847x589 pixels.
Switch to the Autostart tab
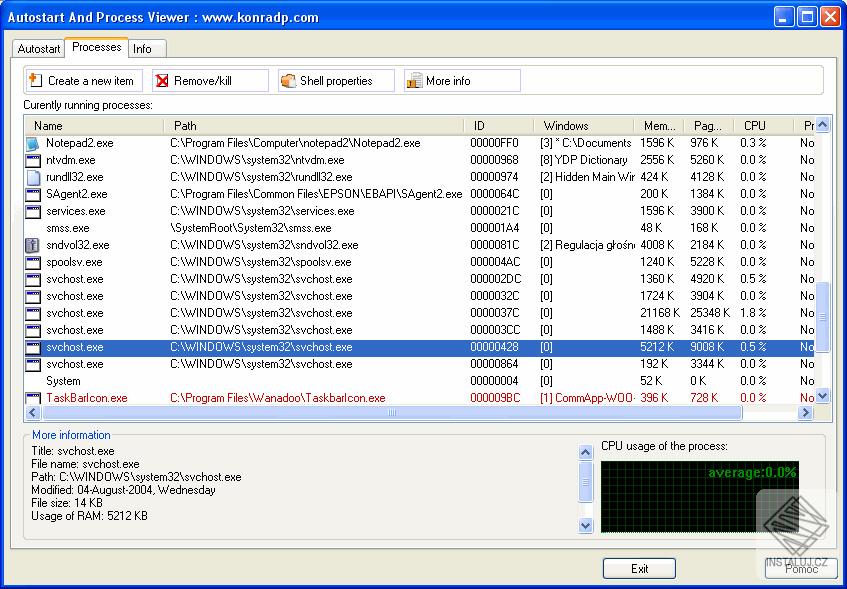(38, 48)
